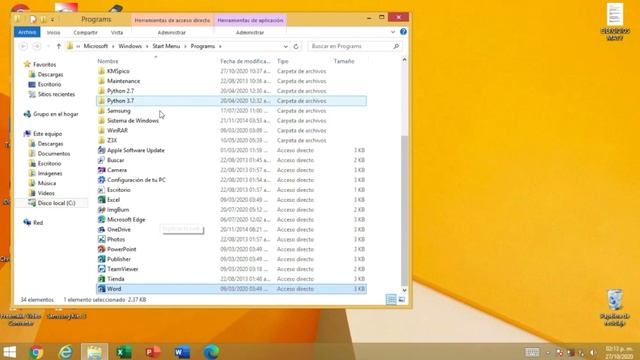Open the Archivo ribbon tab
This screenshot has width=640, height=360.
click(27, 32)
